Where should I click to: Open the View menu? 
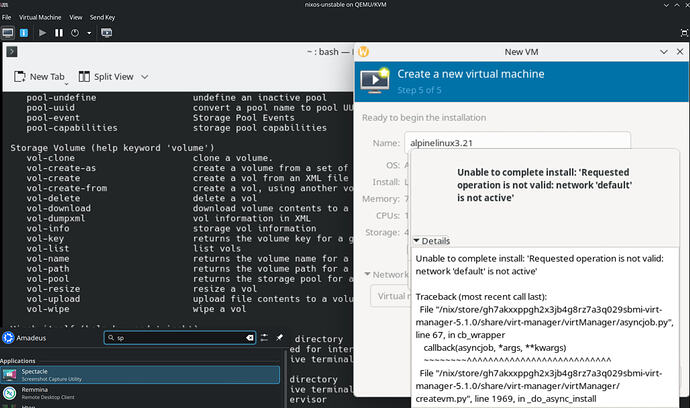[76, 17]
